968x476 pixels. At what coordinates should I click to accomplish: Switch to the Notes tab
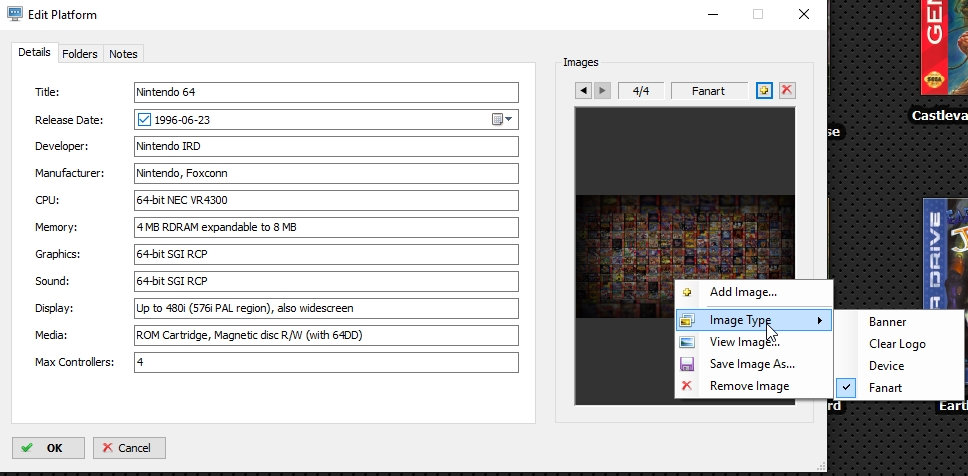[x=123, y=54]
